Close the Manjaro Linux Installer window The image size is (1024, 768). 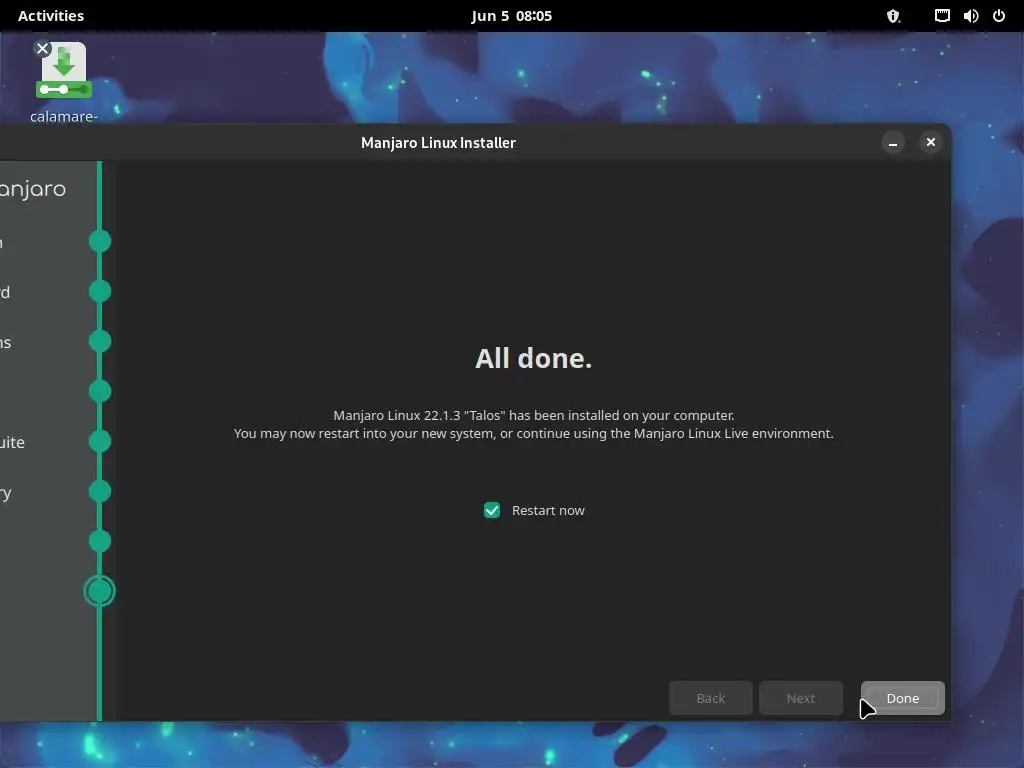click(x=931, y=142)
